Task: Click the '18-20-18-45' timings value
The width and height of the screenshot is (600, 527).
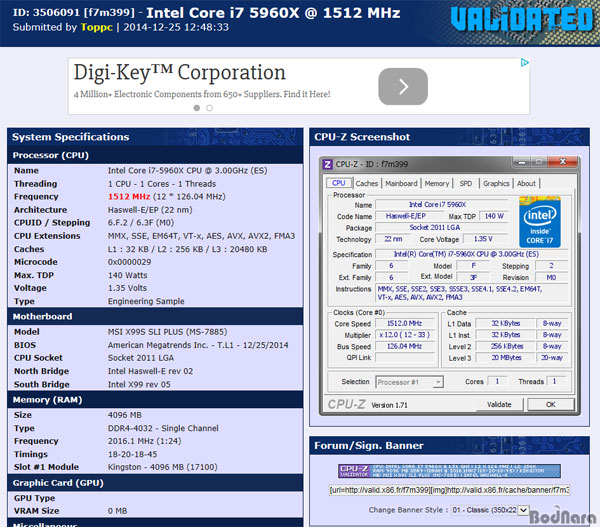Action: pos(132,454)
